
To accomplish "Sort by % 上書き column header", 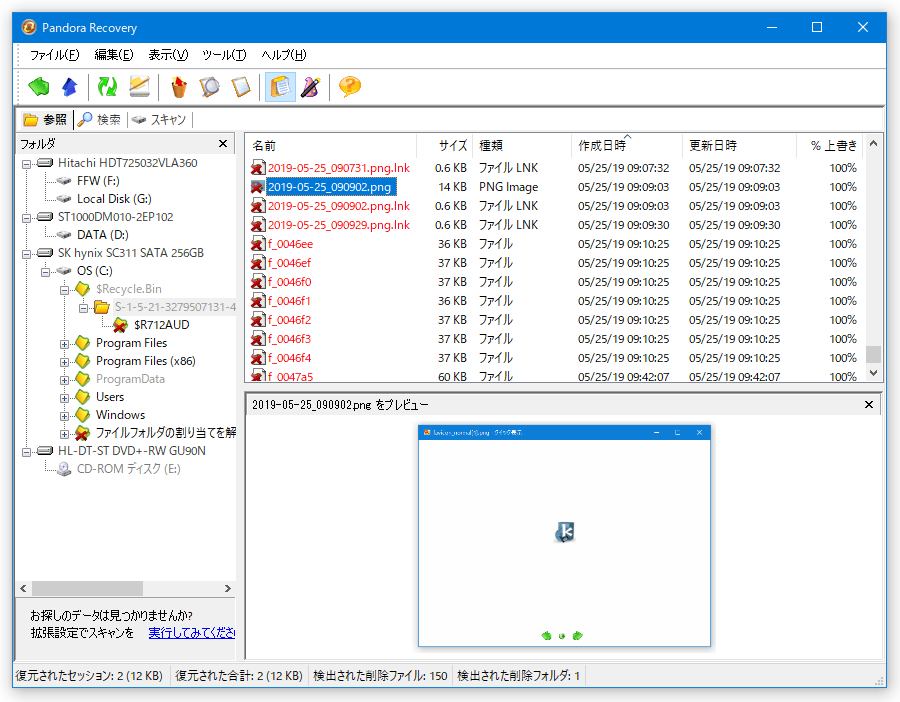I will tap(831, 145).
